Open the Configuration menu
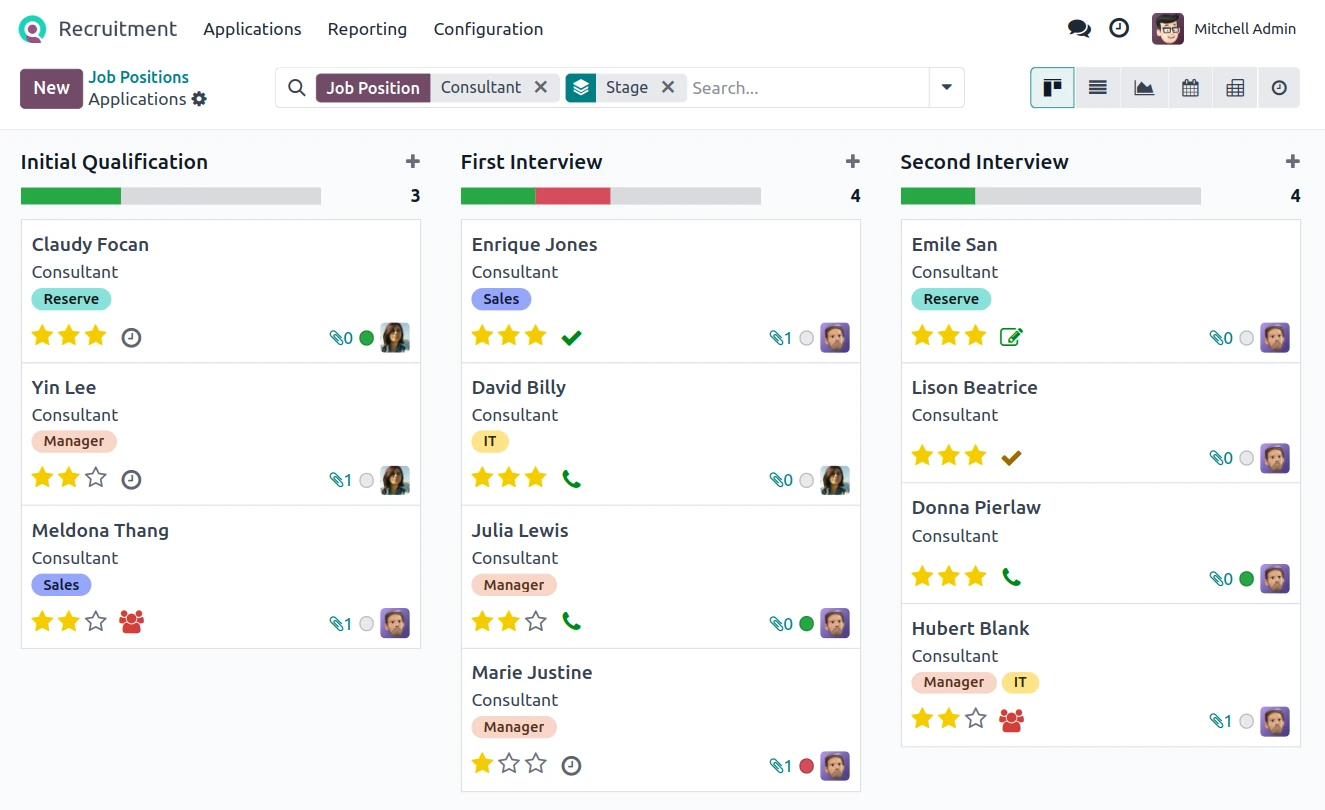The image size is (1325, 810). (x=488, y=29)
